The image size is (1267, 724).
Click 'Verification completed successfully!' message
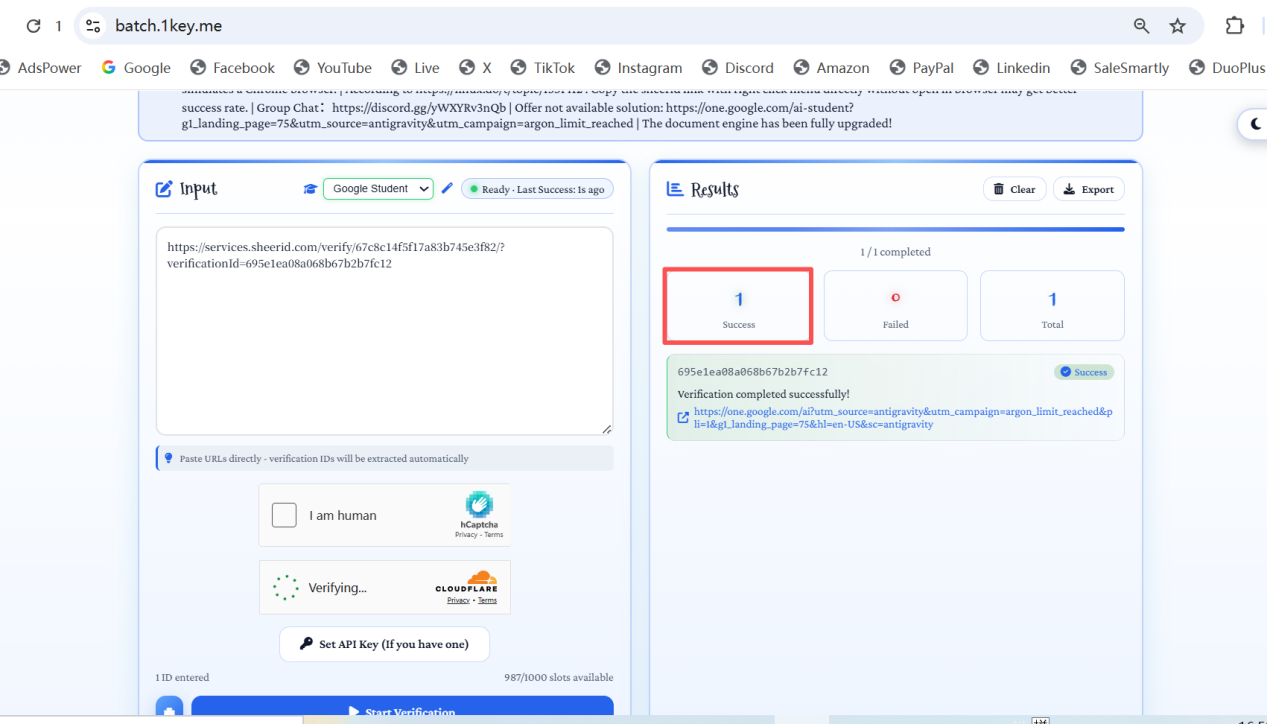pos(764,394)
